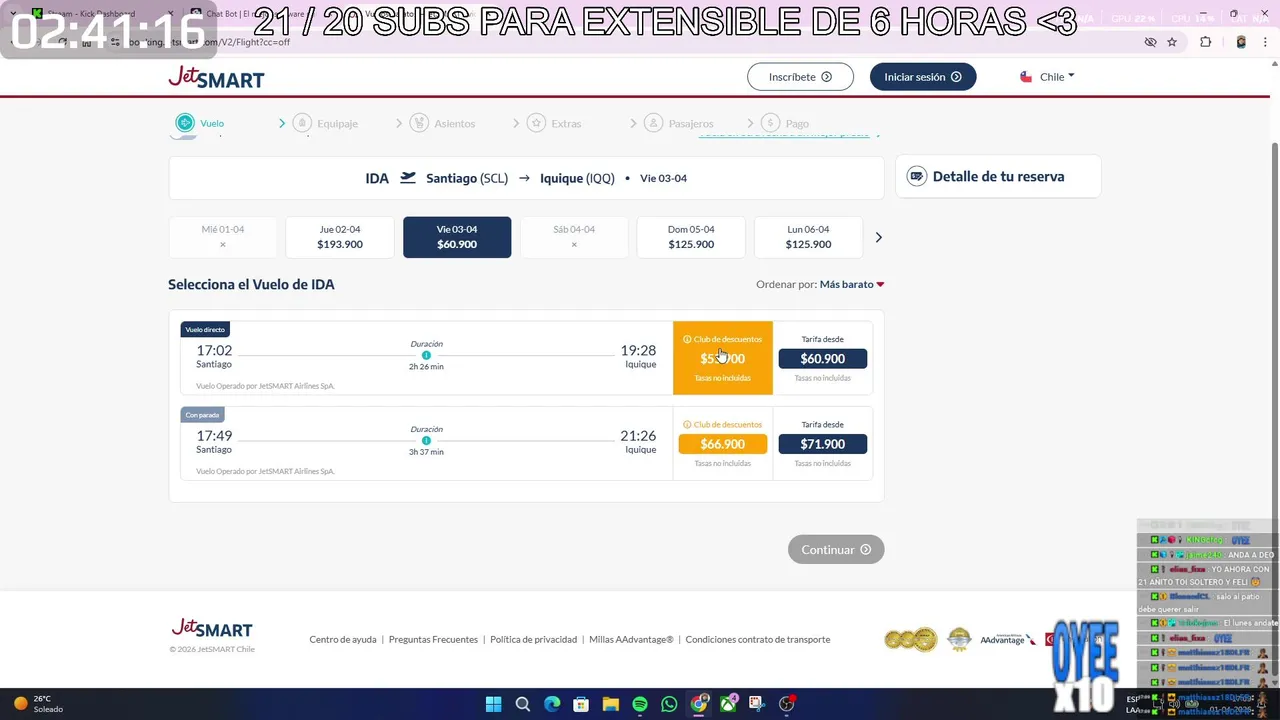1280x720 pixels.
Task: Open Snipping Tool from taskbar
Action: [757, 704]
